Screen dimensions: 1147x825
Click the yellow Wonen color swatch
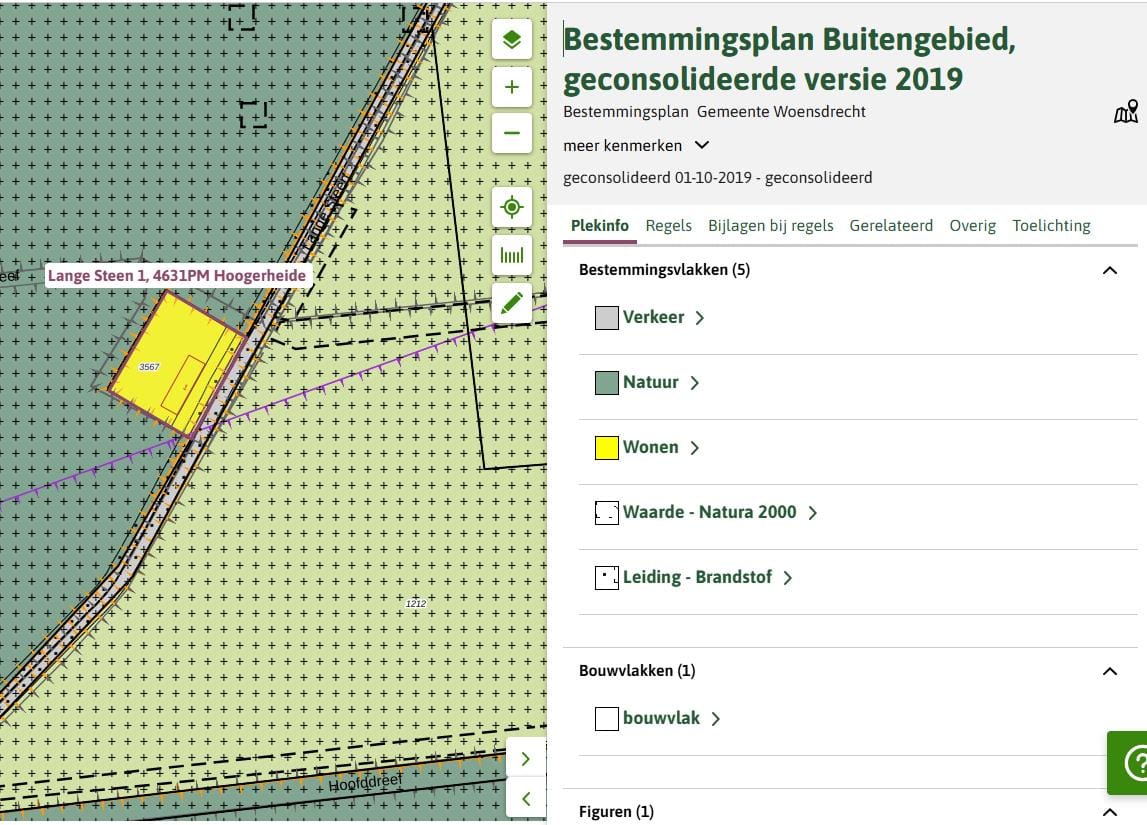tap(606, 448)
